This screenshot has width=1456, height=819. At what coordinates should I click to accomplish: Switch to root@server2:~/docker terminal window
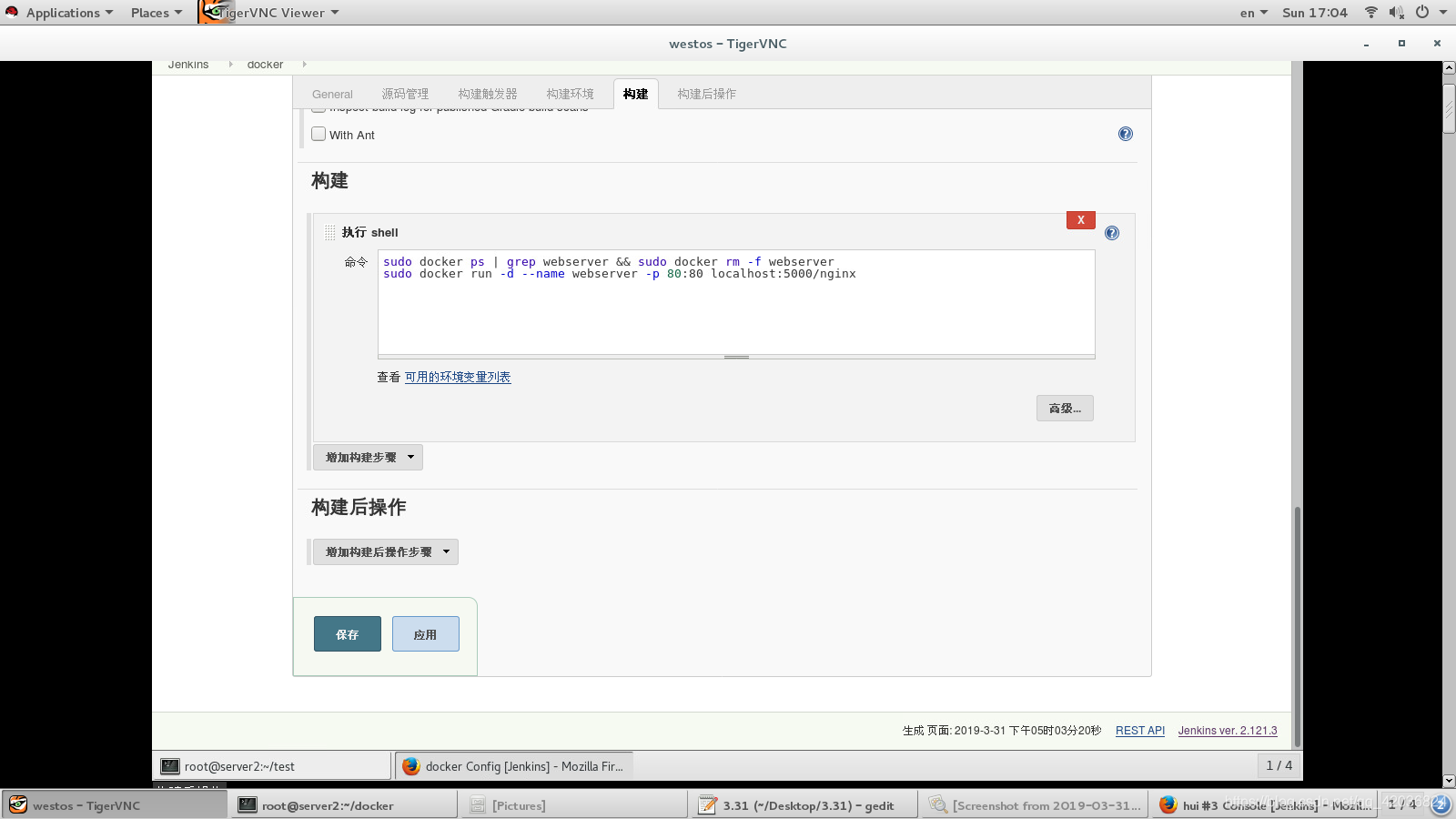pos(344,805)
